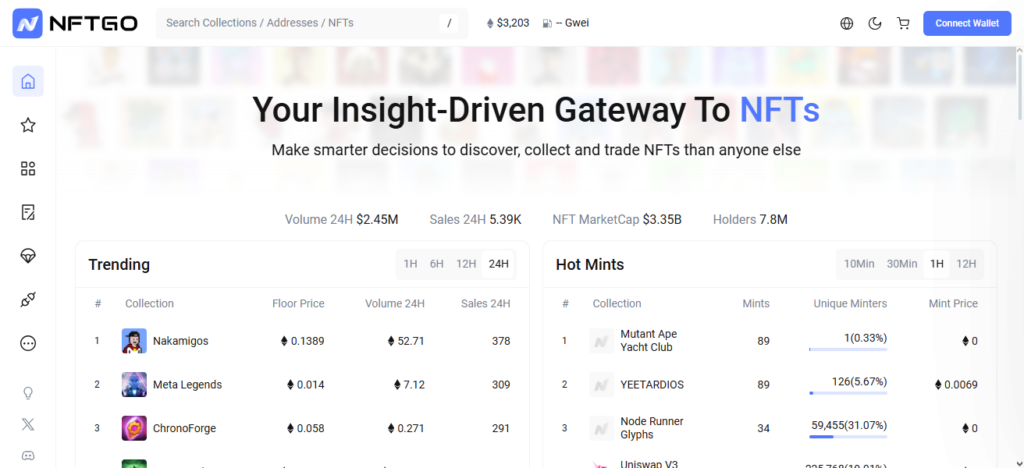Viewport: 1024px width, 468px height.
Task: Click YEETARDIOS mint price 0.0069
Action: pos(956,384)
